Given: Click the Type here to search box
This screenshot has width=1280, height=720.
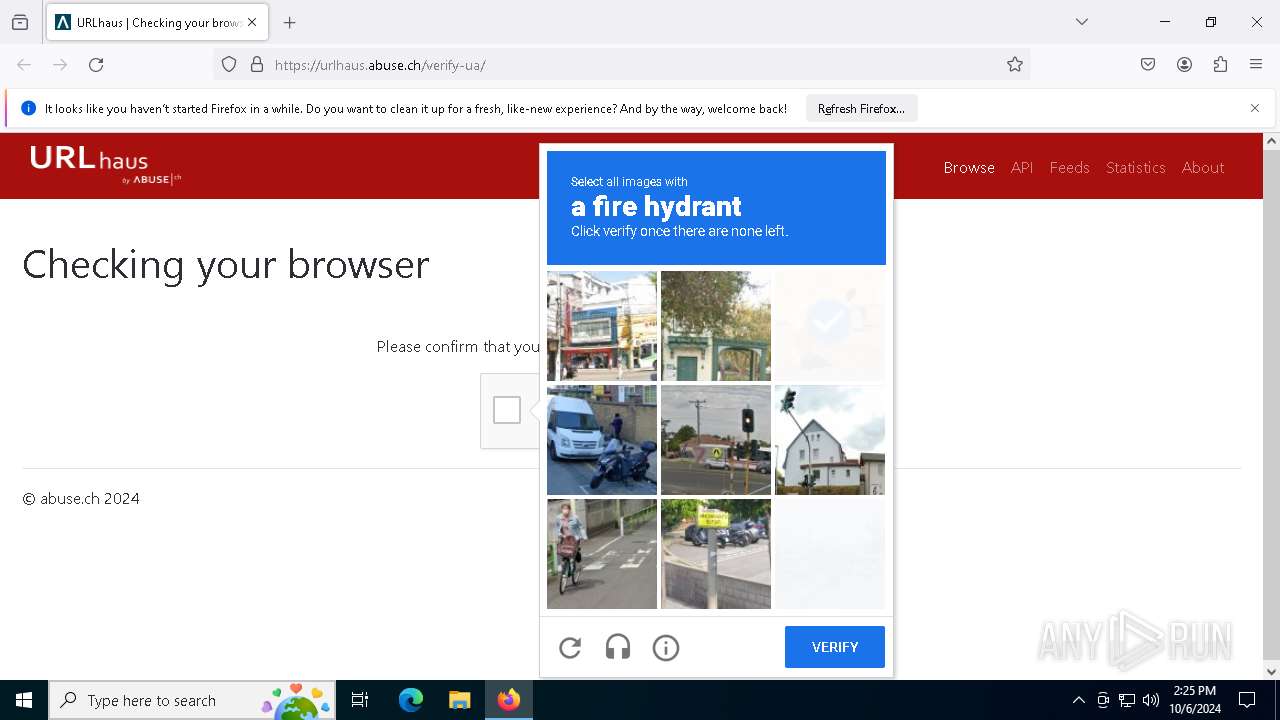Looking at the screenshot, I should click(192, 700).
